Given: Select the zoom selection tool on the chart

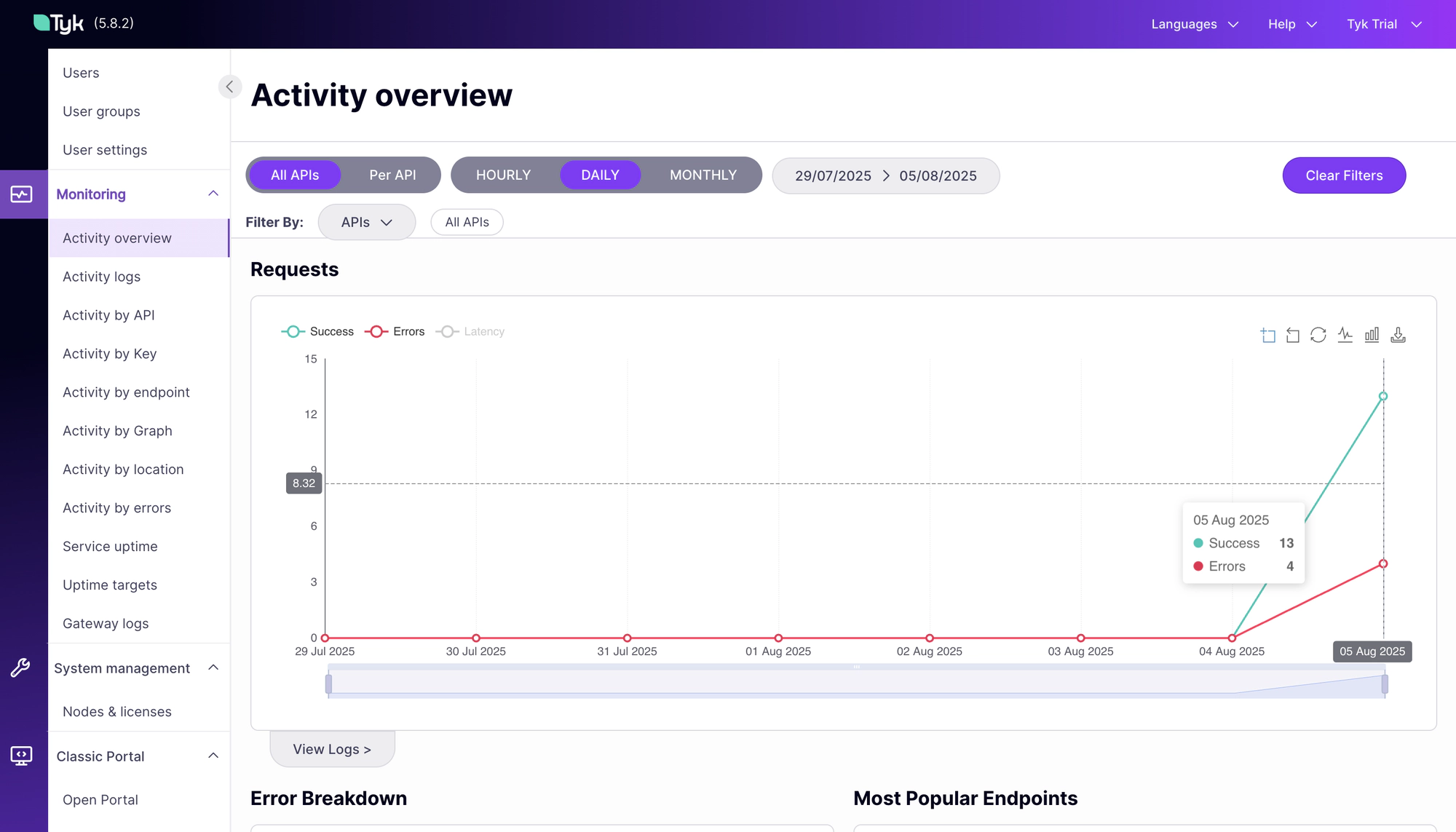Looking at the screenshot, I should pyautogui.click(x=1267, y=335).
